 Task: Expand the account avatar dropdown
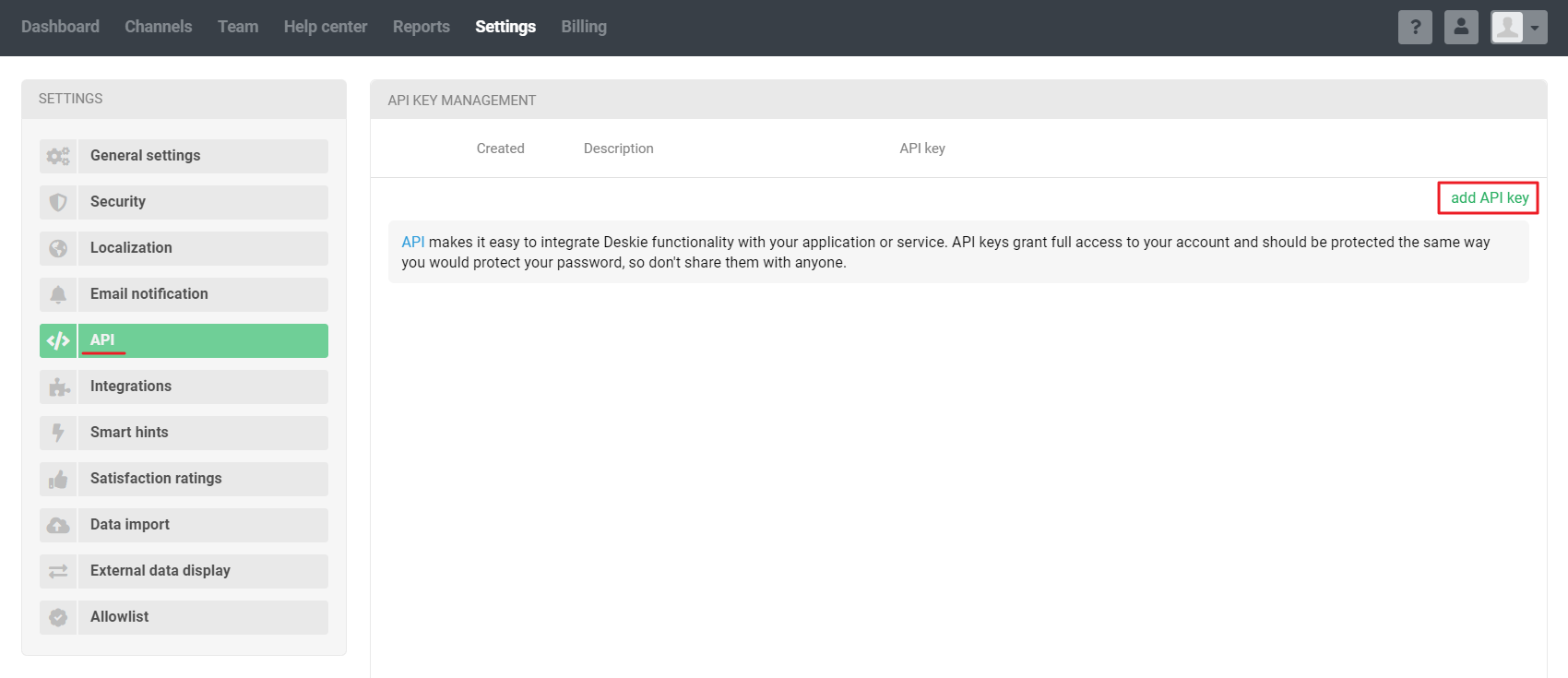1519,28
